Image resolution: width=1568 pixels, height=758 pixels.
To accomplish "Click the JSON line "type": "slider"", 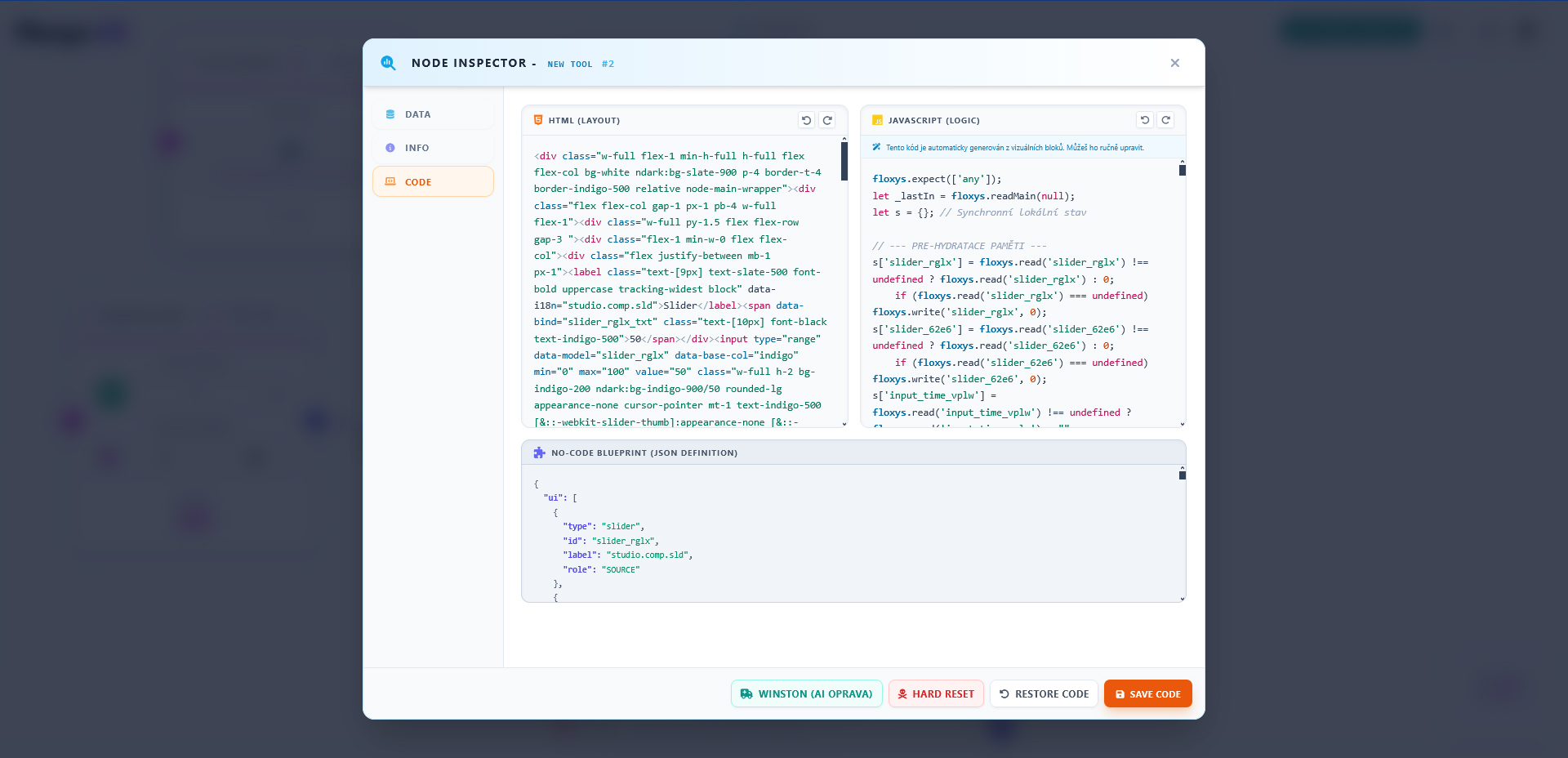I will click(x=604, y=526).
